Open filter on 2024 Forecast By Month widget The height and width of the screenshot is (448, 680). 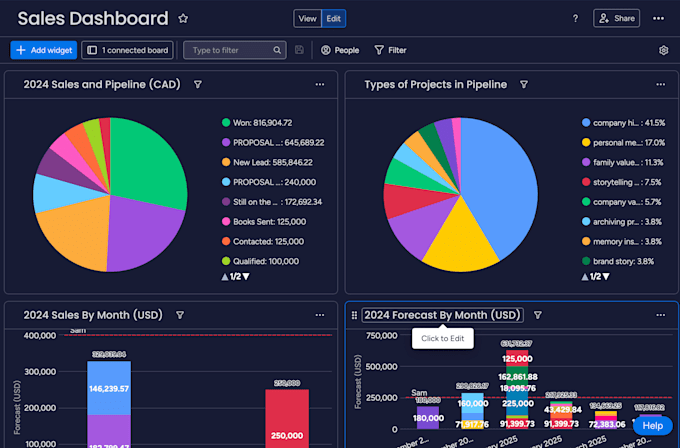538,315
